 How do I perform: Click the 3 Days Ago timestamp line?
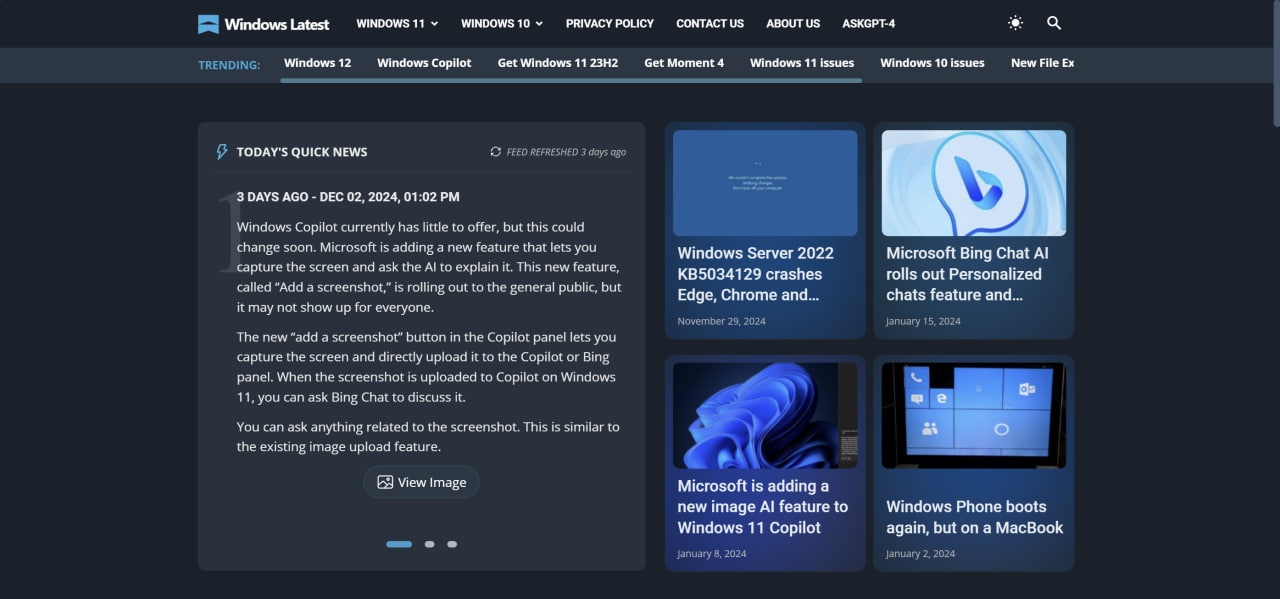coord(348,197)
